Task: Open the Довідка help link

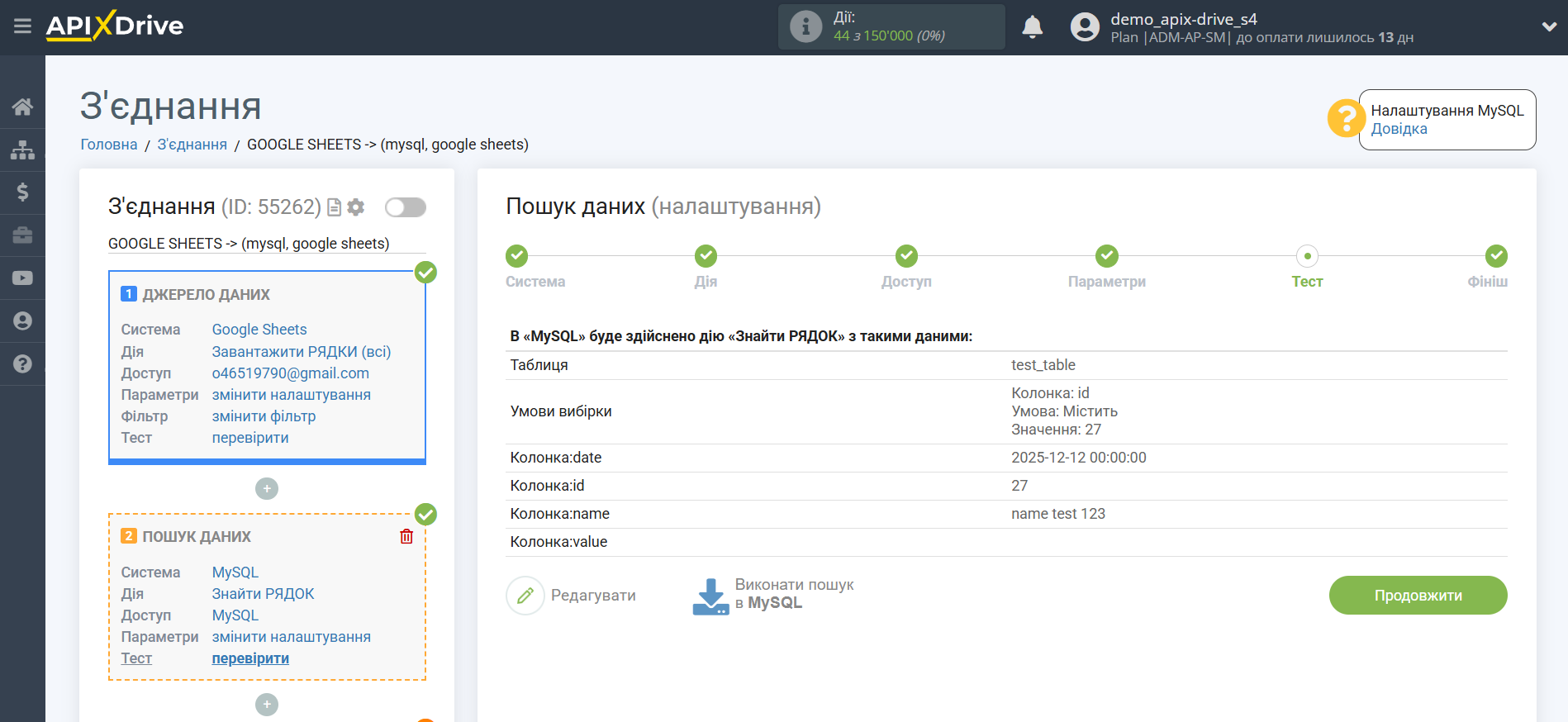Action: coord(1399,129)
